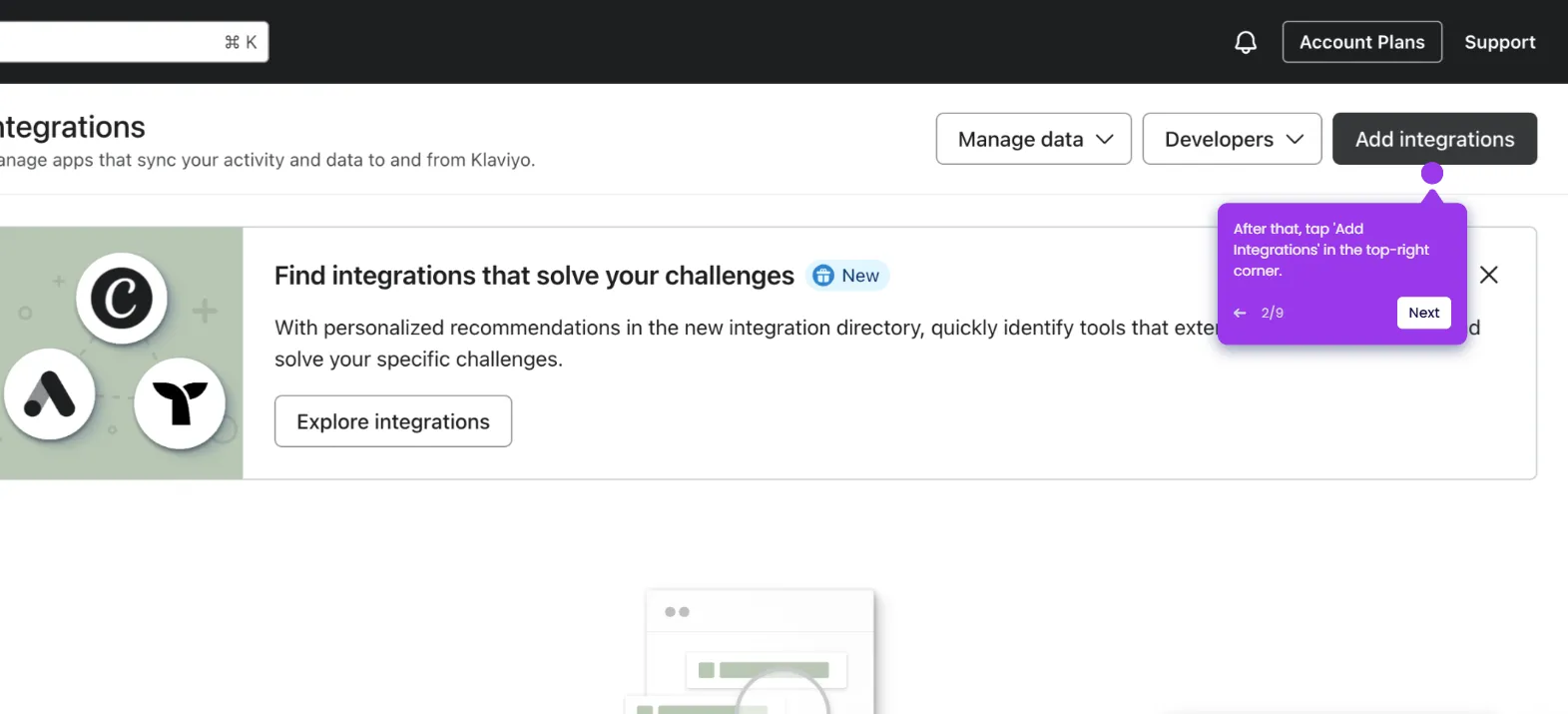
Task: Open the notifications bell
Action: (1245, 42)
